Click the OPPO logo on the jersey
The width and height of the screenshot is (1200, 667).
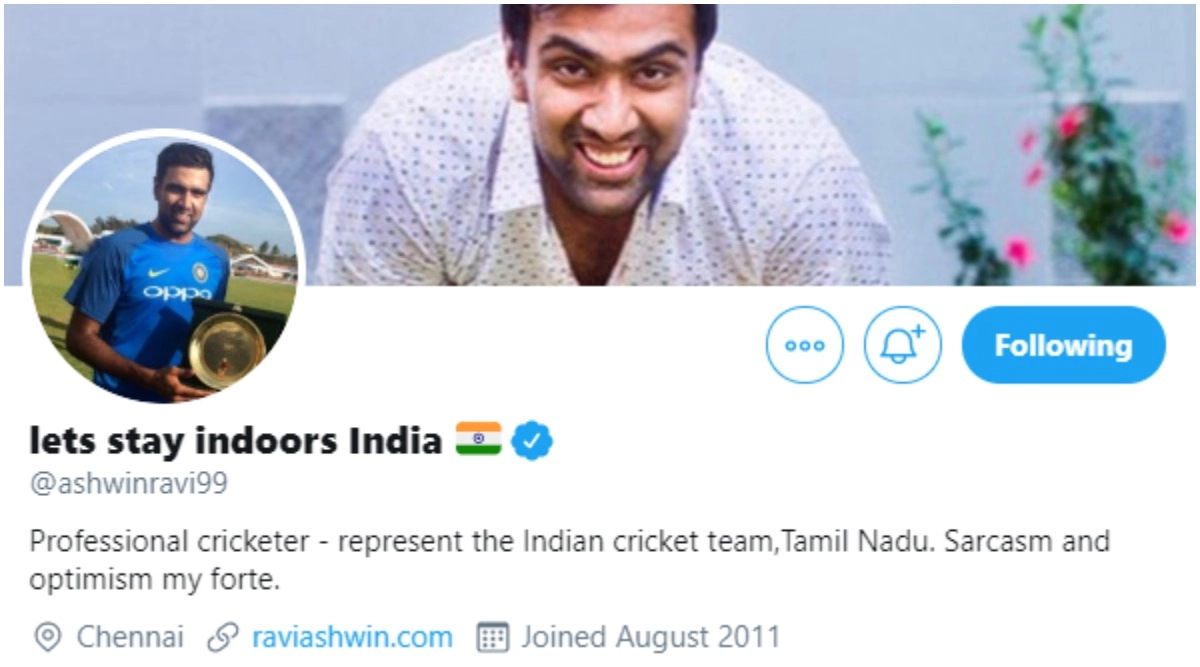click(x=176, y=292)
